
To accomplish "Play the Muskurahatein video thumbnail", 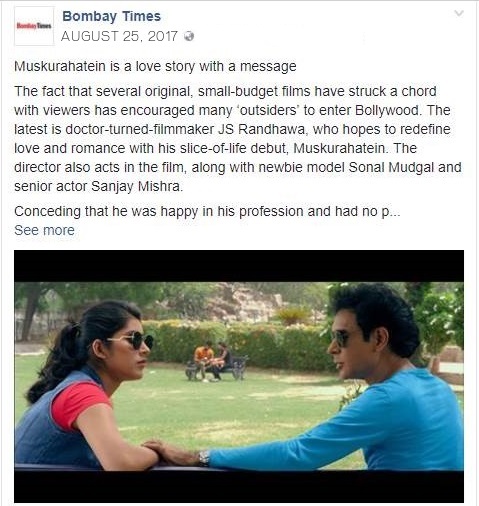I will click(x=239, y=376).
